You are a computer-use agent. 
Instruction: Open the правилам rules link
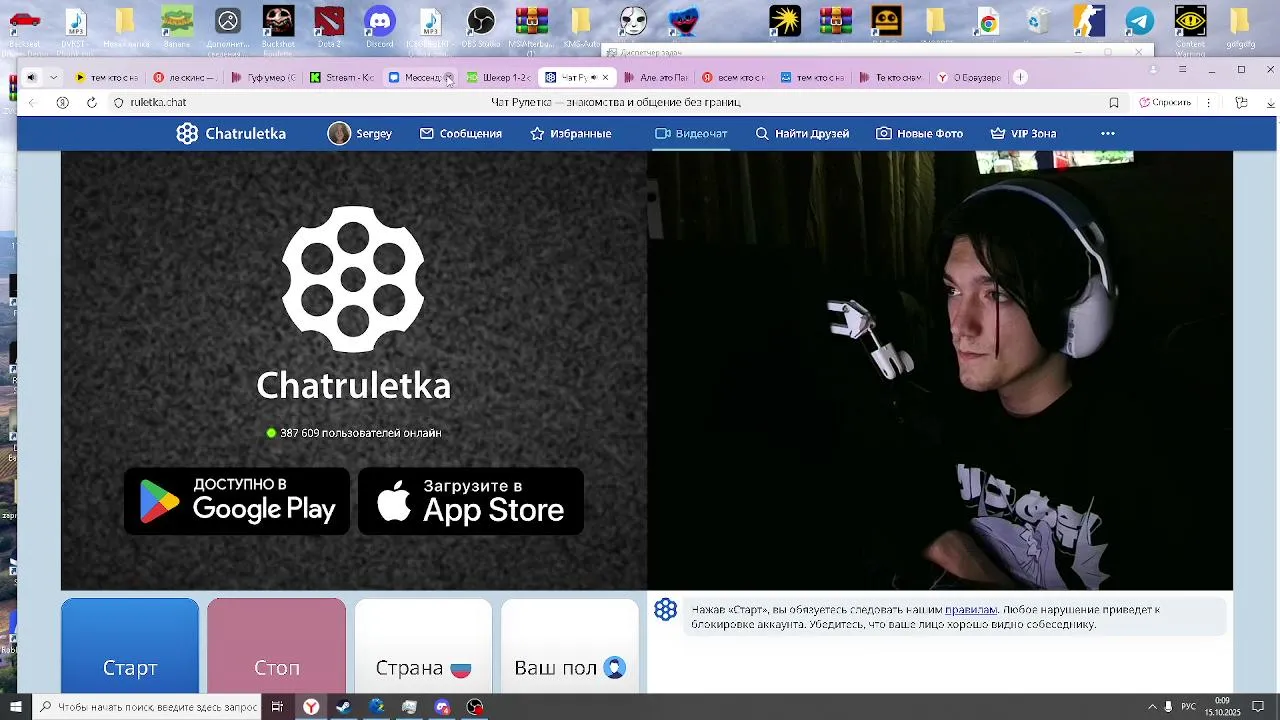pos(971,610)
